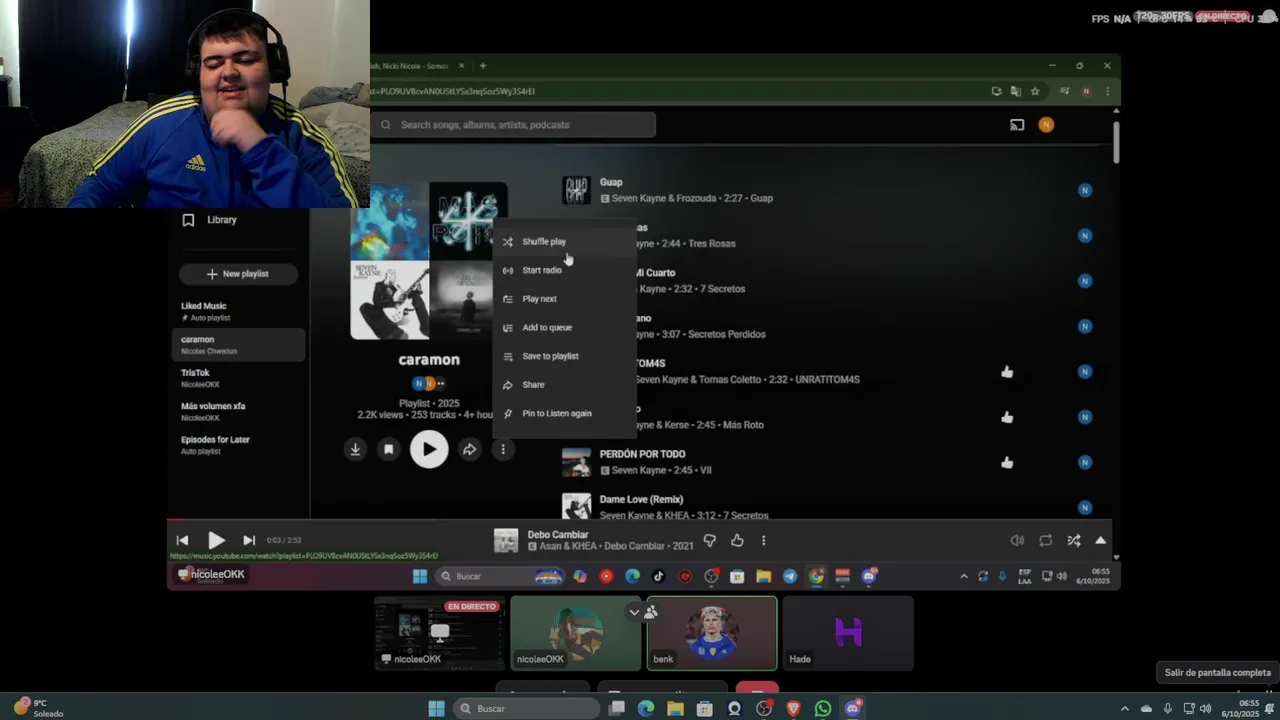Click the Guap song title text
Screen dimensions: 1280x720
point(611,182)
